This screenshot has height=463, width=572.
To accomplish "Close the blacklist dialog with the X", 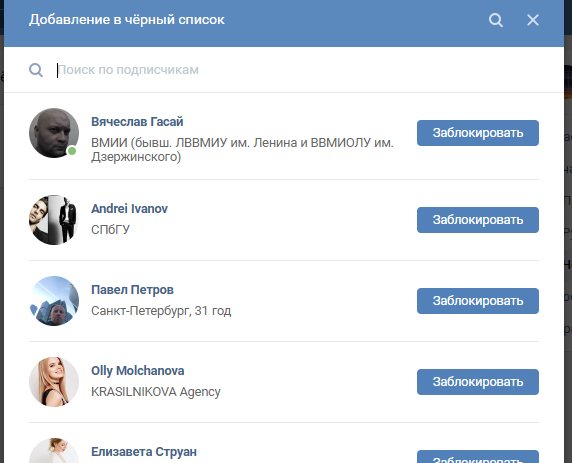I will click(x=533, y=20).
